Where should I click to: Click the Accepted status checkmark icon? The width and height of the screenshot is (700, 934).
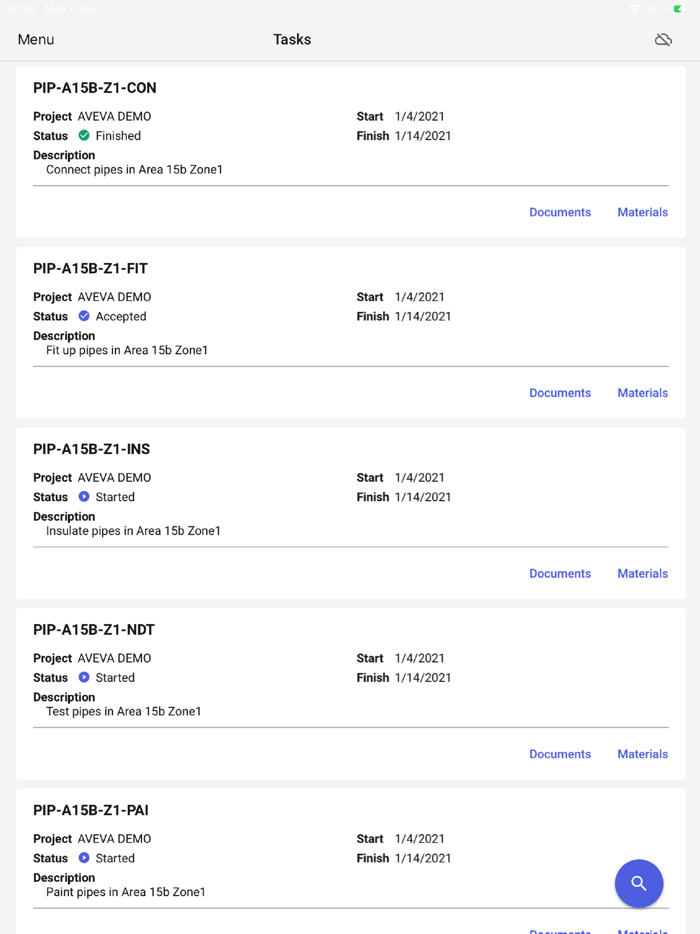[84, 316]
